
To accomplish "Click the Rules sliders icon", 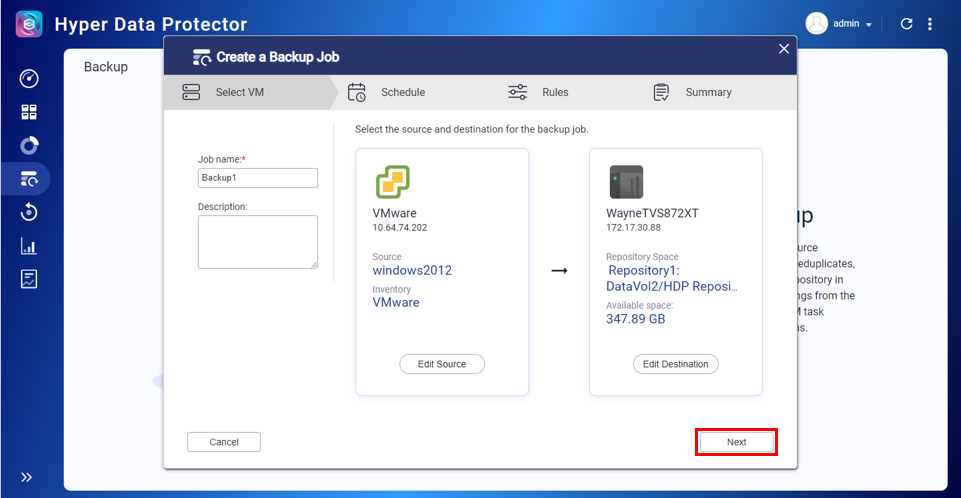I will (x=517, y=92).
